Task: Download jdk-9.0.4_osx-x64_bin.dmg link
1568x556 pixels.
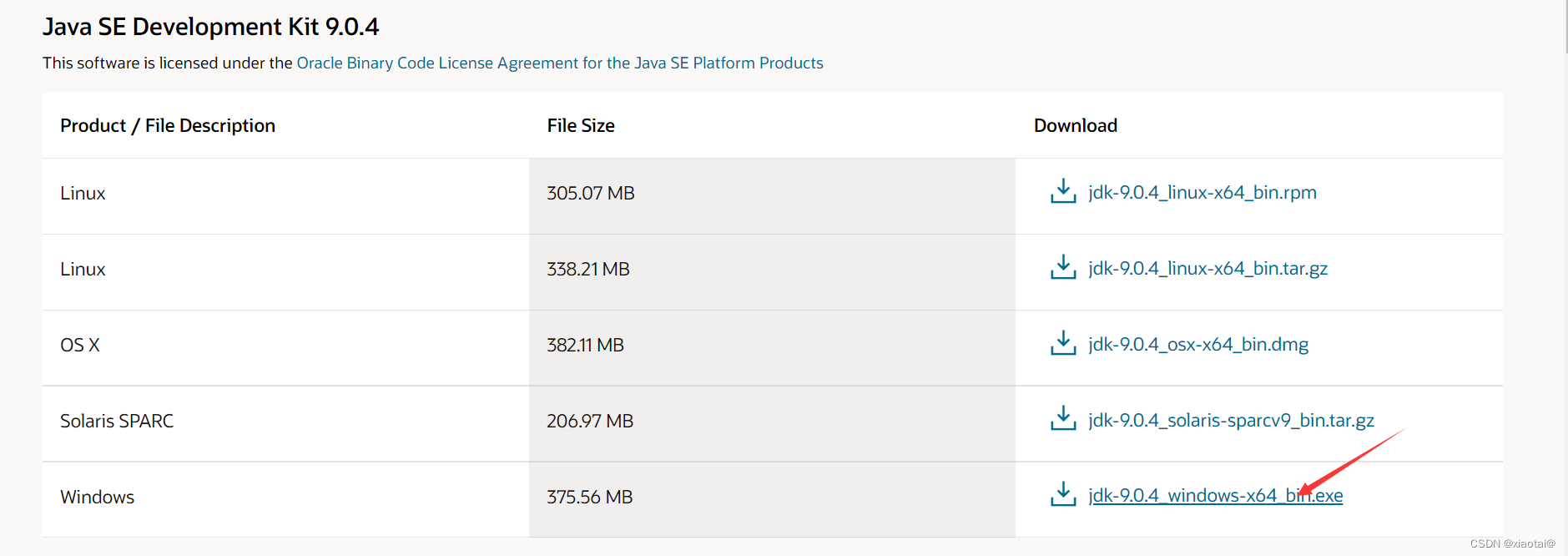Action: tap(1198, 345)
